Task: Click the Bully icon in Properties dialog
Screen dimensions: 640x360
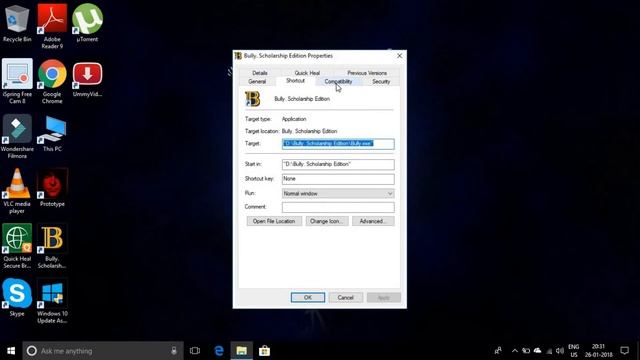Action: coord(252,99)
